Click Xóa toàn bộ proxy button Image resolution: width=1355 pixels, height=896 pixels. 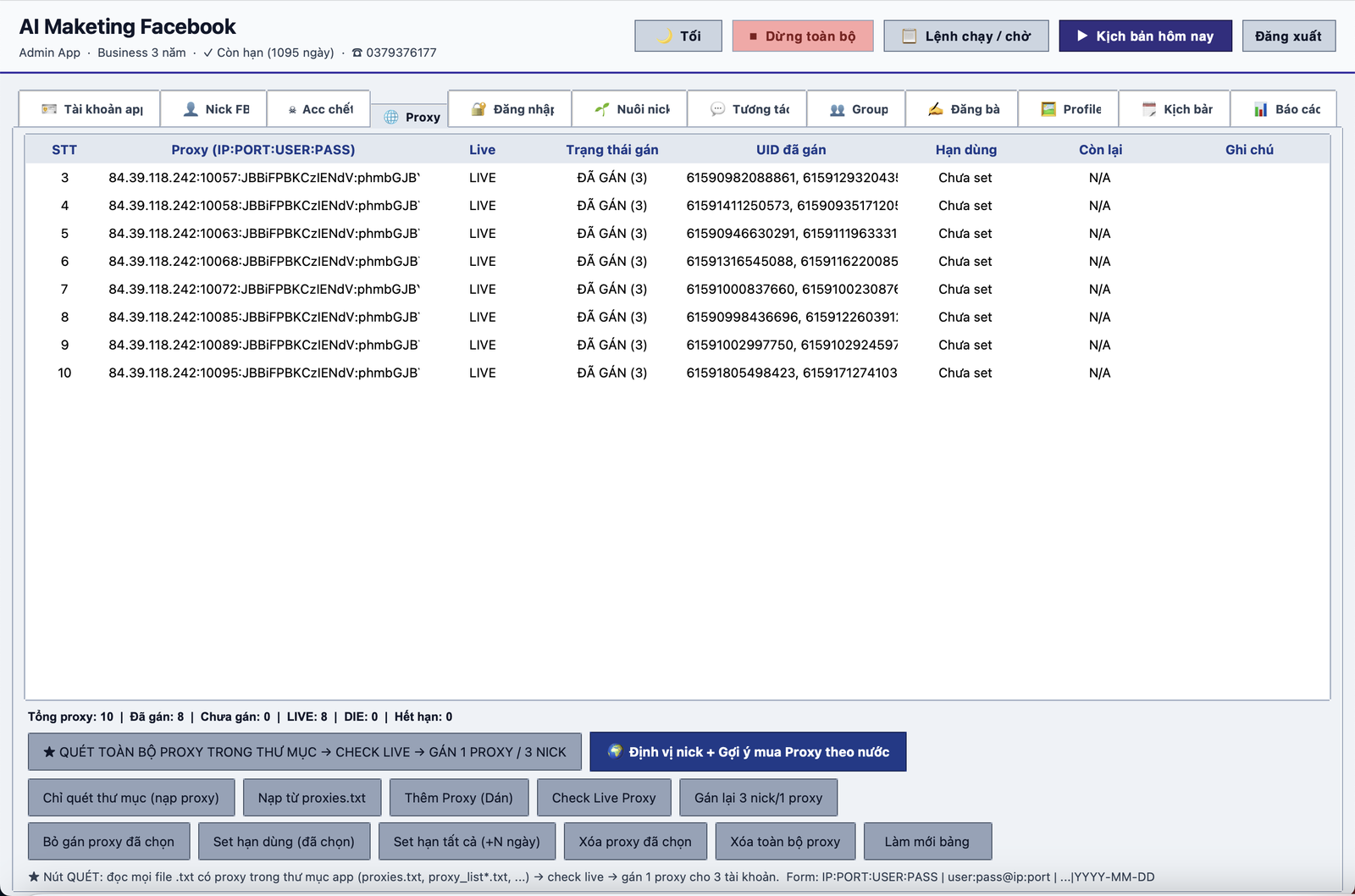coord(786,842)
